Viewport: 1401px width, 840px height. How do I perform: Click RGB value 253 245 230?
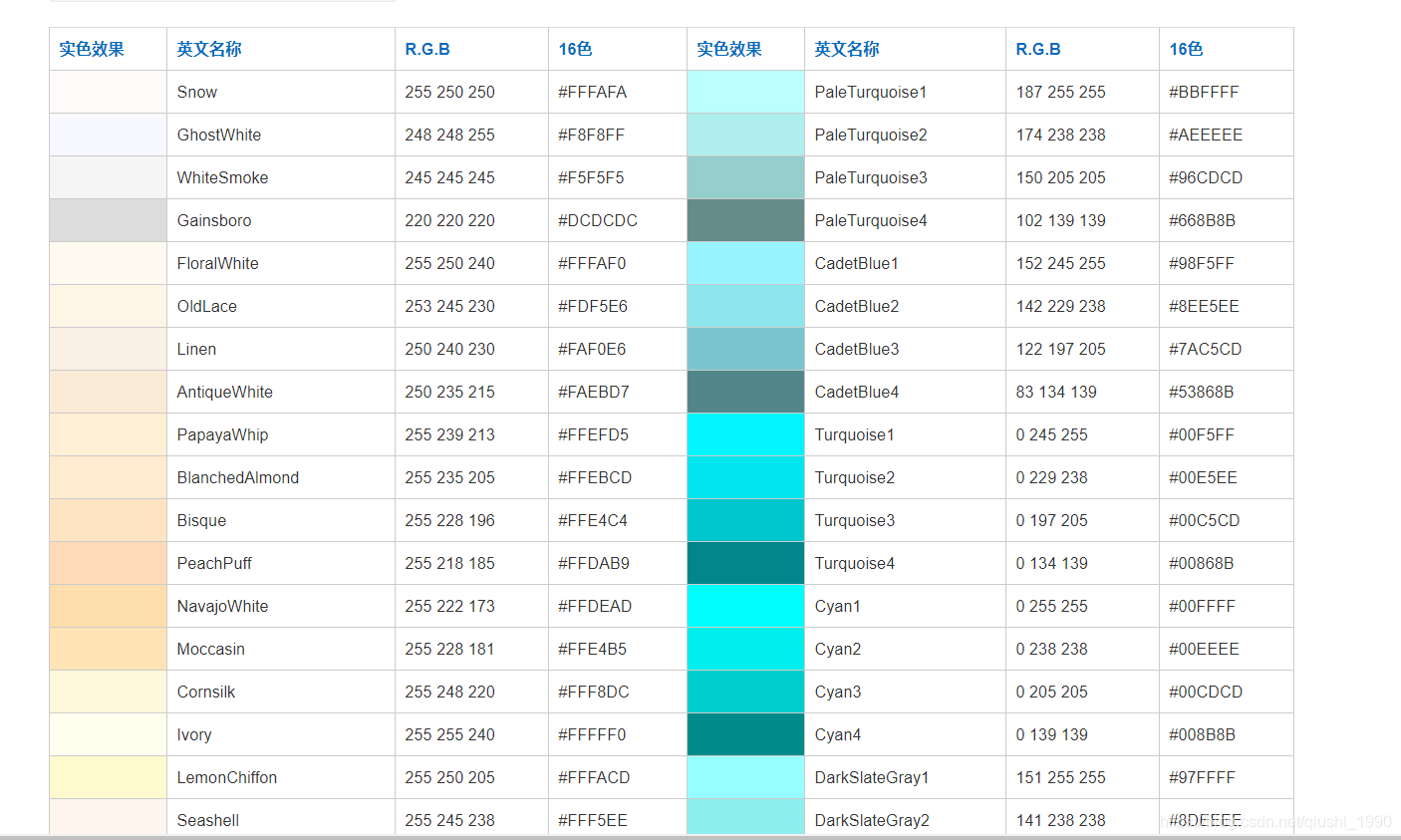[449, 306]
